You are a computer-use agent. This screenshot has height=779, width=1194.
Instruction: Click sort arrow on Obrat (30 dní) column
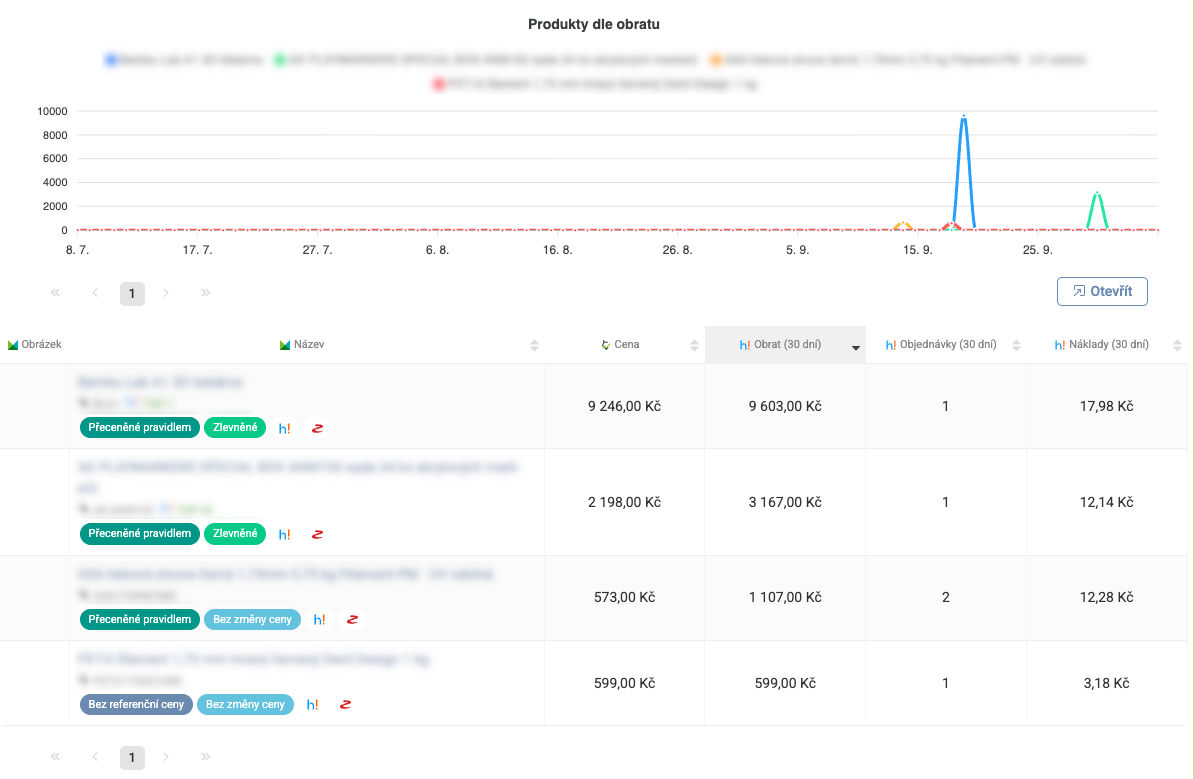tap(855, 346)
